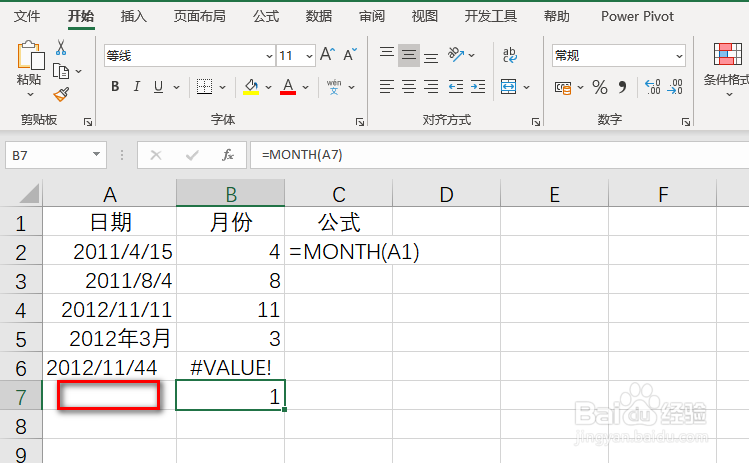Switch to 视图 View tab
Viewport: 749px width, 463px height.
click(x=425, y=16)
